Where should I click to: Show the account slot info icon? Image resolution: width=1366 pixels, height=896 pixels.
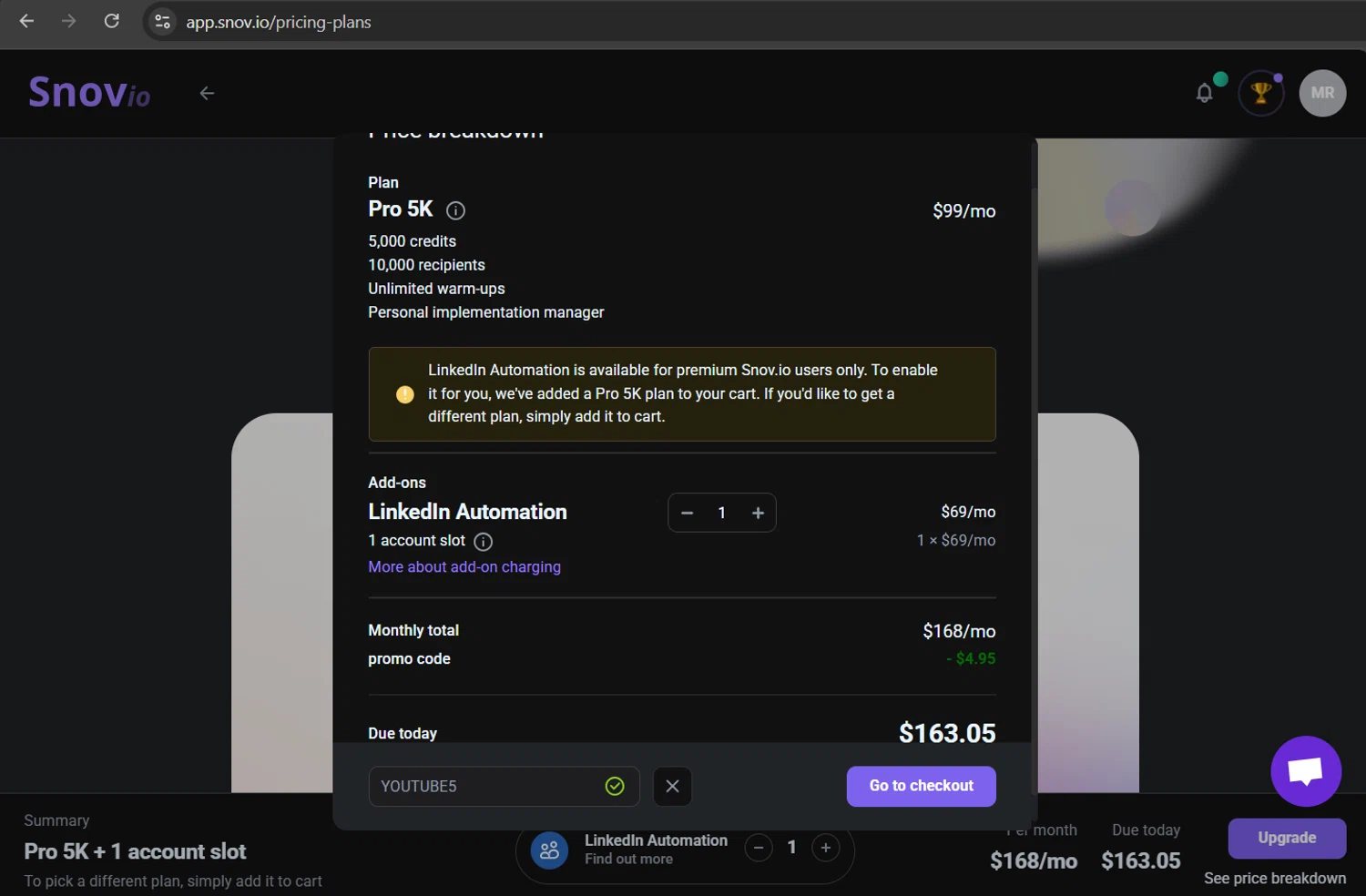(x=484, y=542)
